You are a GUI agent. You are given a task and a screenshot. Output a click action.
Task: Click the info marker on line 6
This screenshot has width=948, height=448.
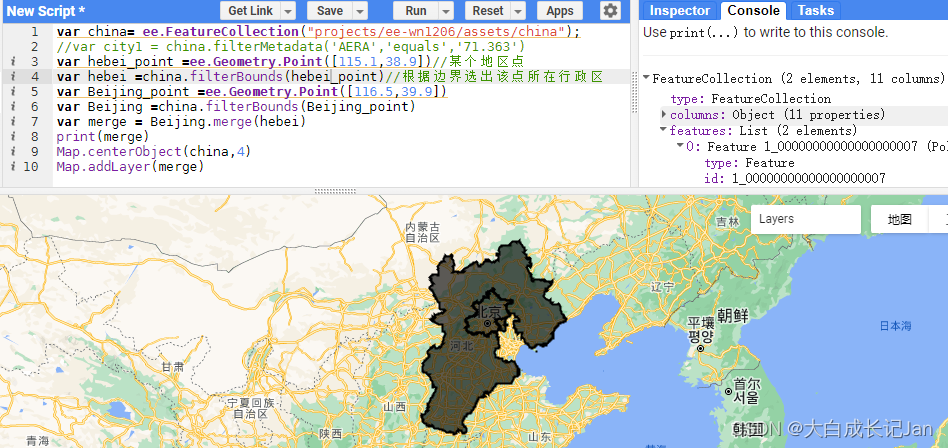[x=12, y=107]
